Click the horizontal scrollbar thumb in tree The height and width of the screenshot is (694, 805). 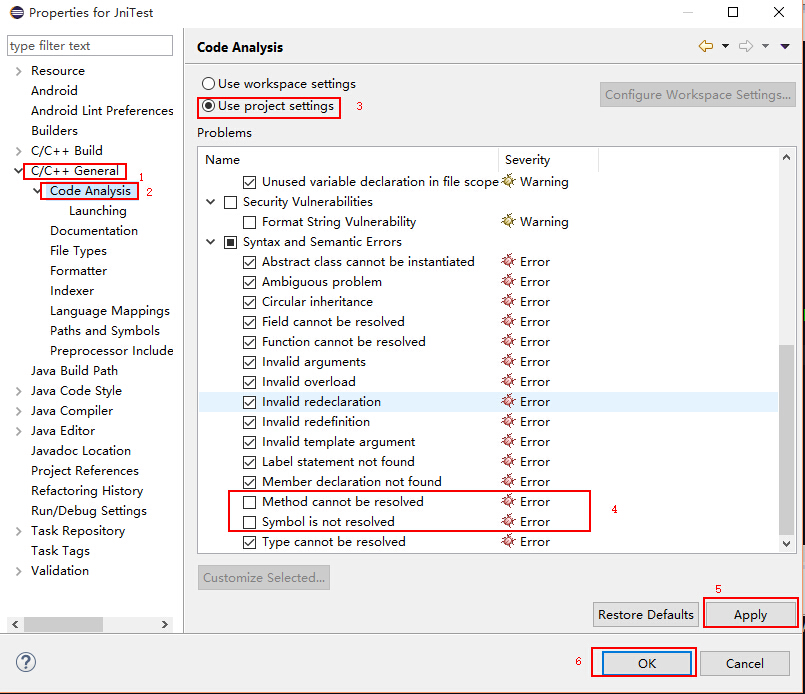tap(64, 624)
